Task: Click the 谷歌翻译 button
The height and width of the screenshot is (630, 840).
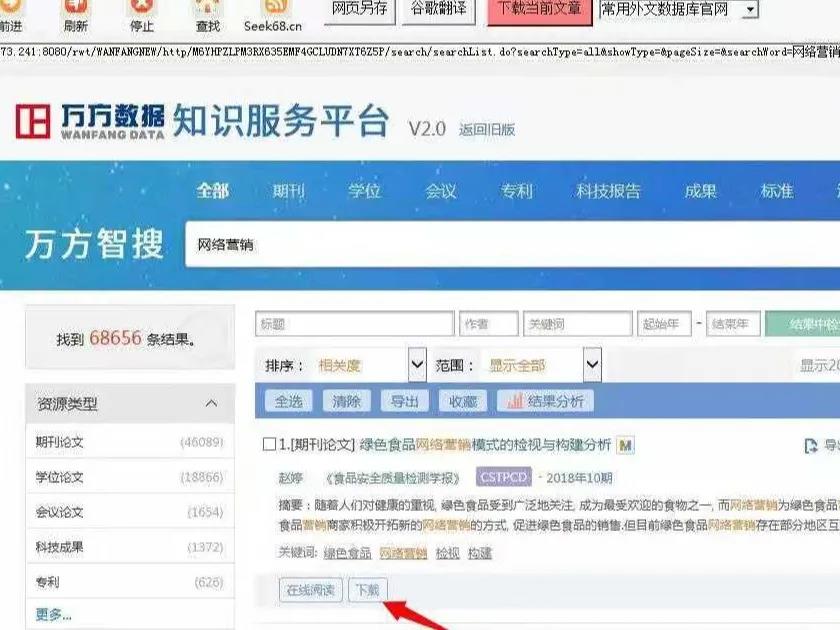Action: pos(439,10)
